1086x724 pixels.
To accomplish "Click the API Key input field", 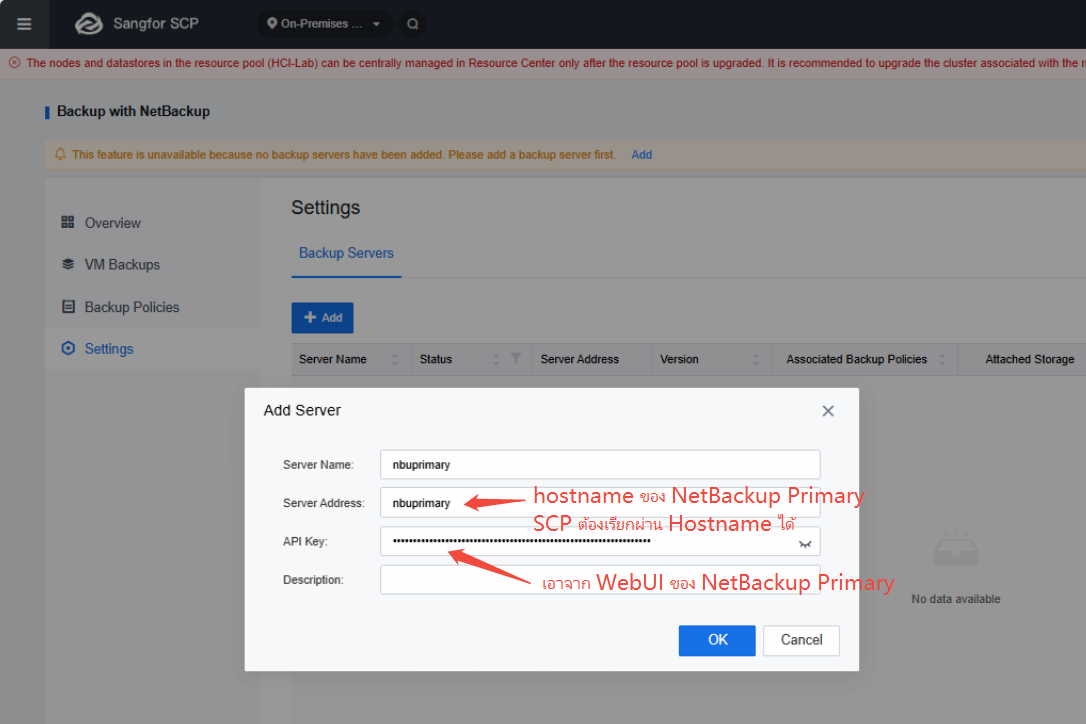I will click(600, 541).
